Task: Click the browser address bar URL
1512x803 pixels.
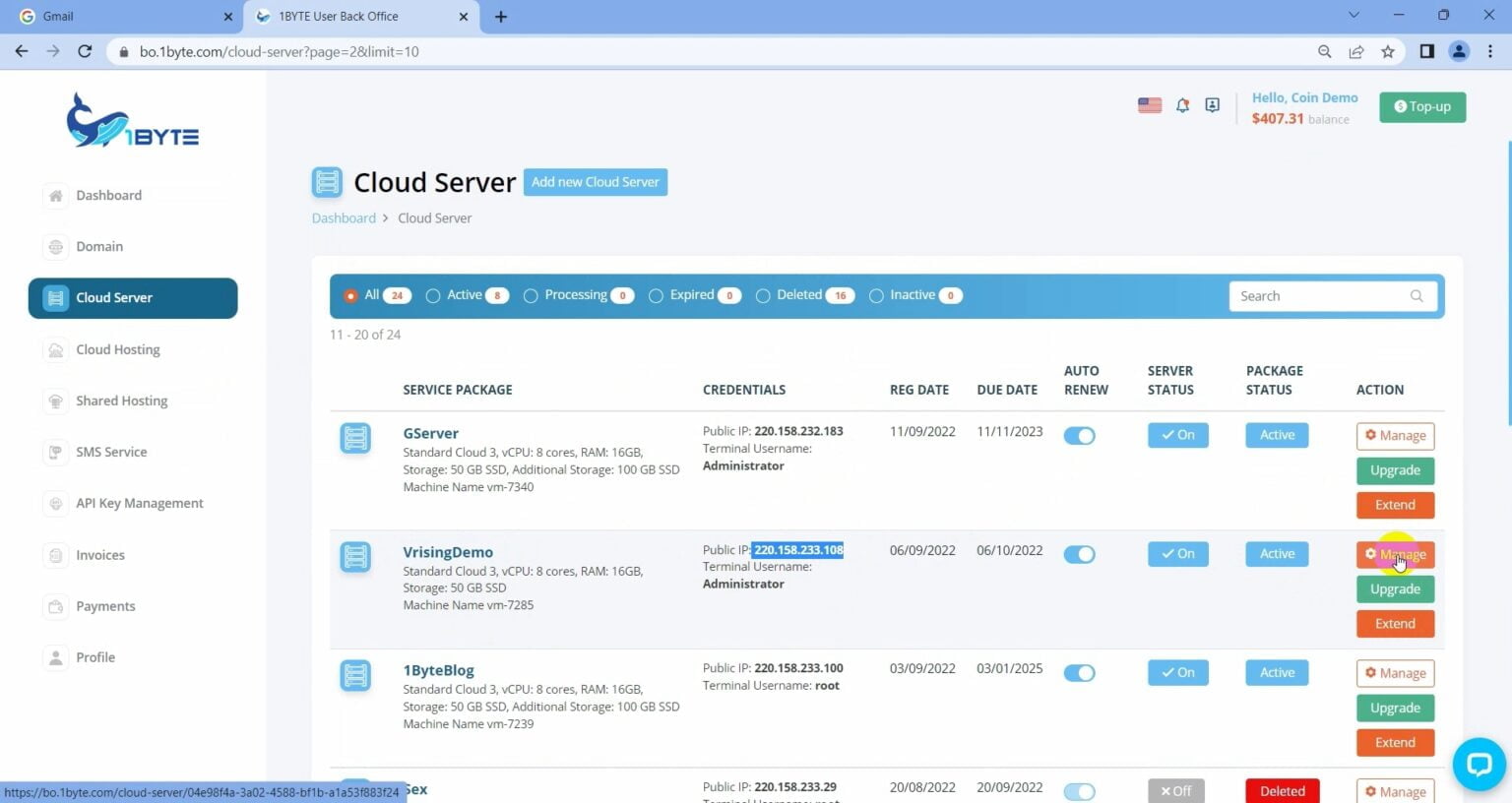Action: pos(280,51)
